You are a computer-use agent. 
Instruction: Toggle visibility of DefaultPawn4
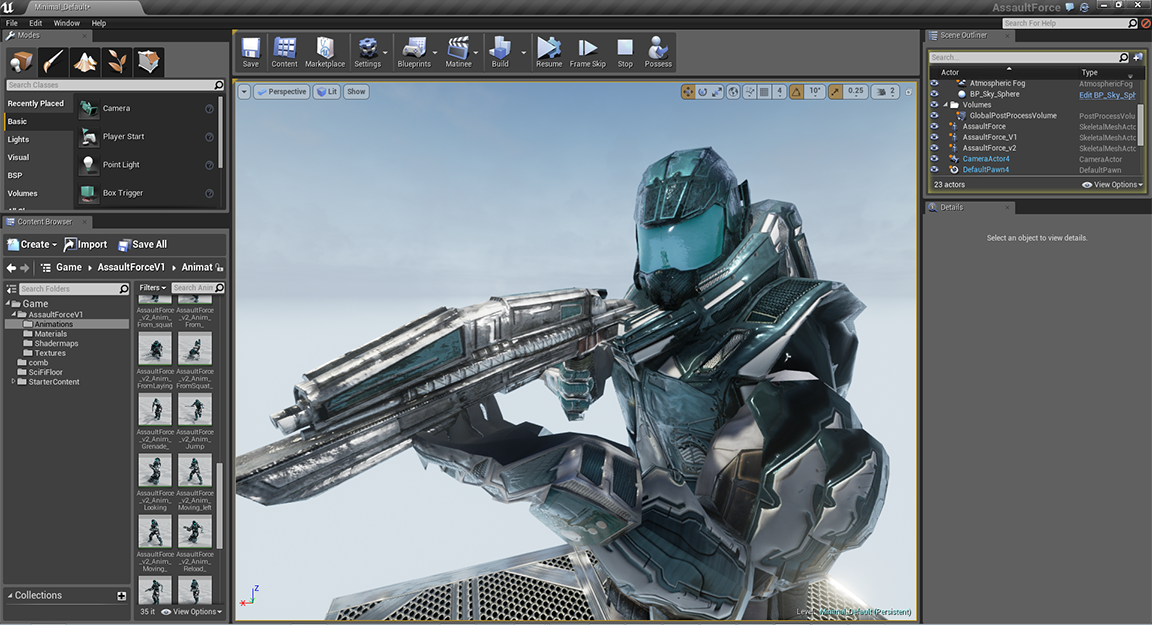[935, 169]
